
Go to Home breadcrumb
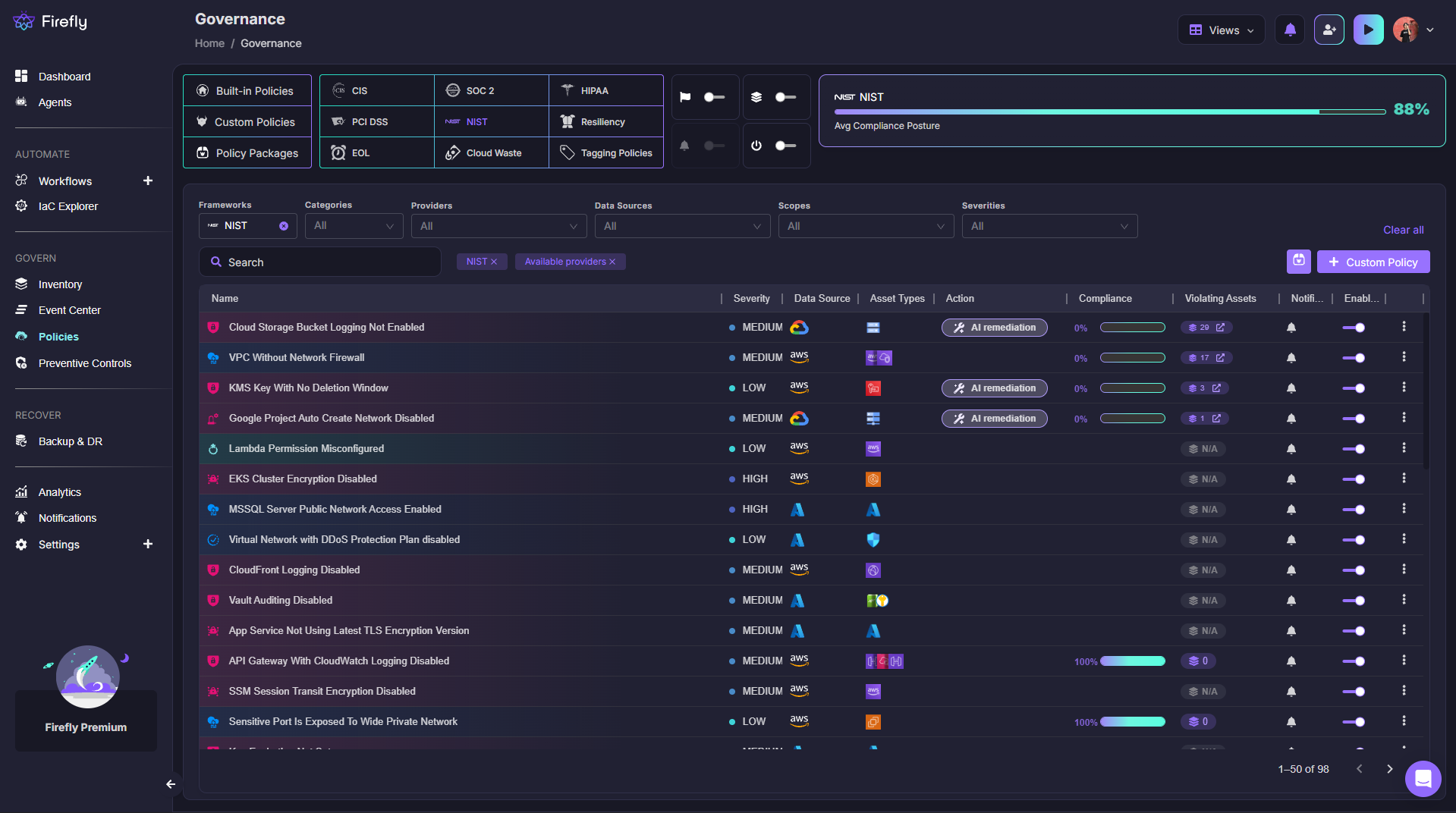pos(209,43)
